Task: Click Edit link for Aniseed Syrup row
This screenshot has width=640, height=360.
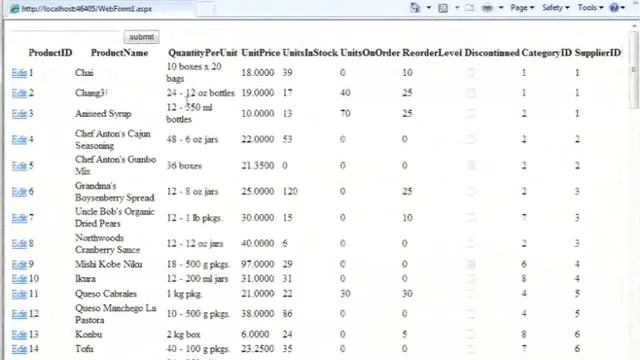Action: (19, 113)
